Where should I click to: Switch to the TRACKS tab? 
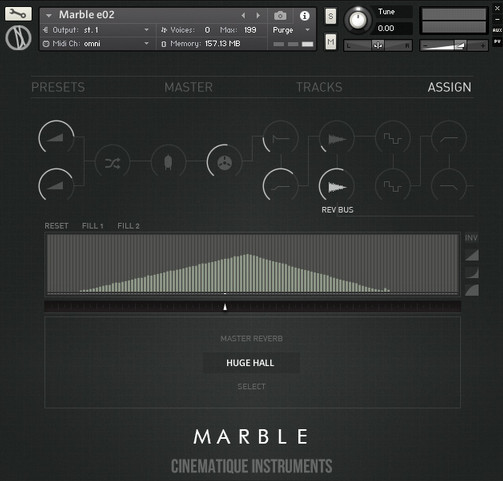319,87
